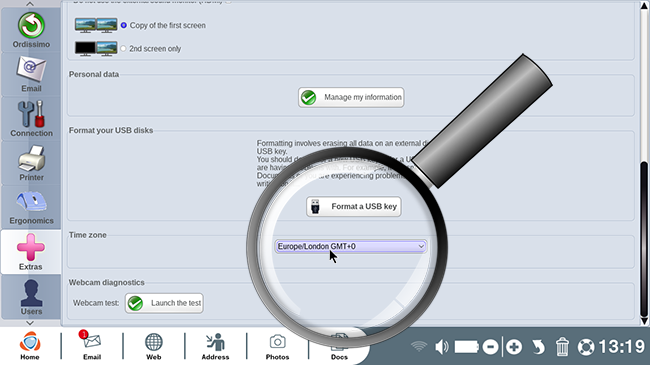Click the sidebar down chevron
Viewport: 650px width, 365px height.
(30, 323)
